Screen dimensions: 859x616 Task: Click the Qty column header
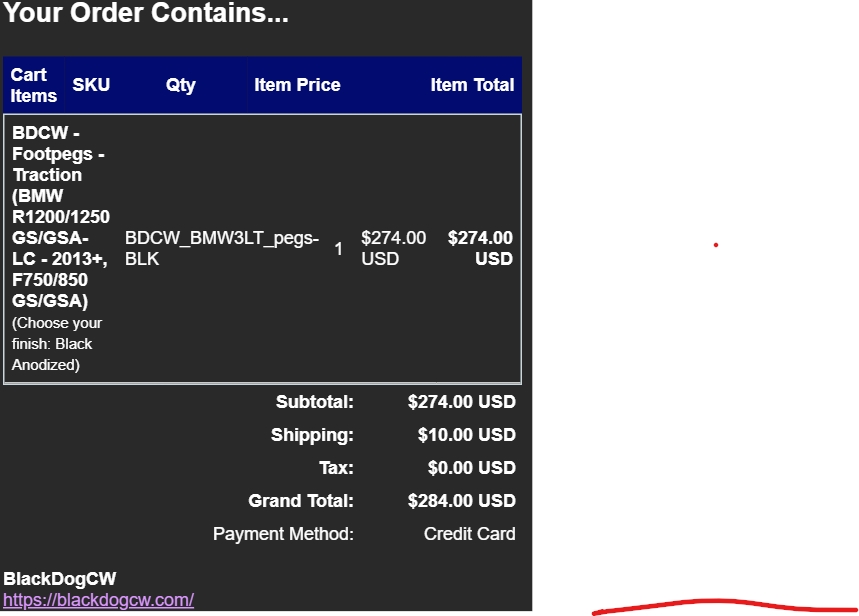point(181,86)
